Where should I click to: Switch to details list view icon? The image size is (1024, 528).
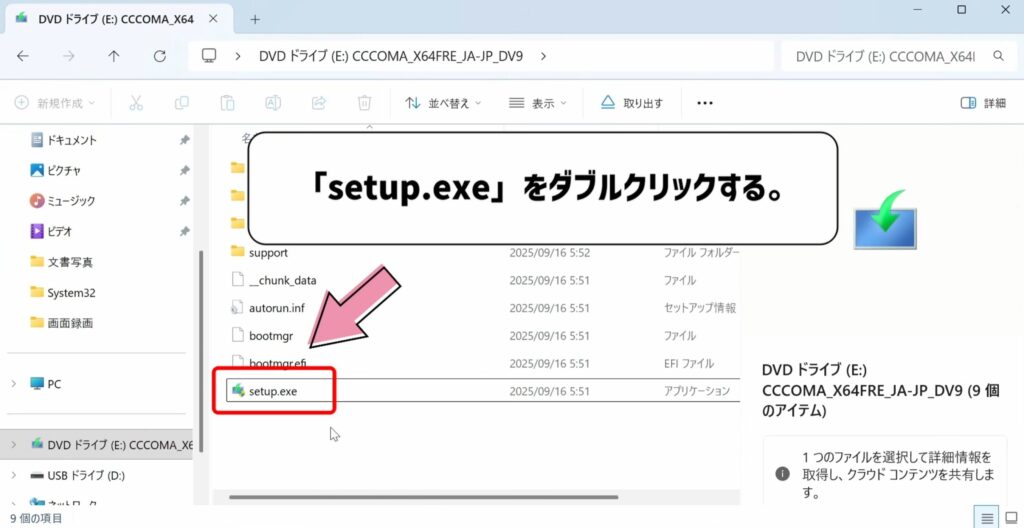[987, 518]
